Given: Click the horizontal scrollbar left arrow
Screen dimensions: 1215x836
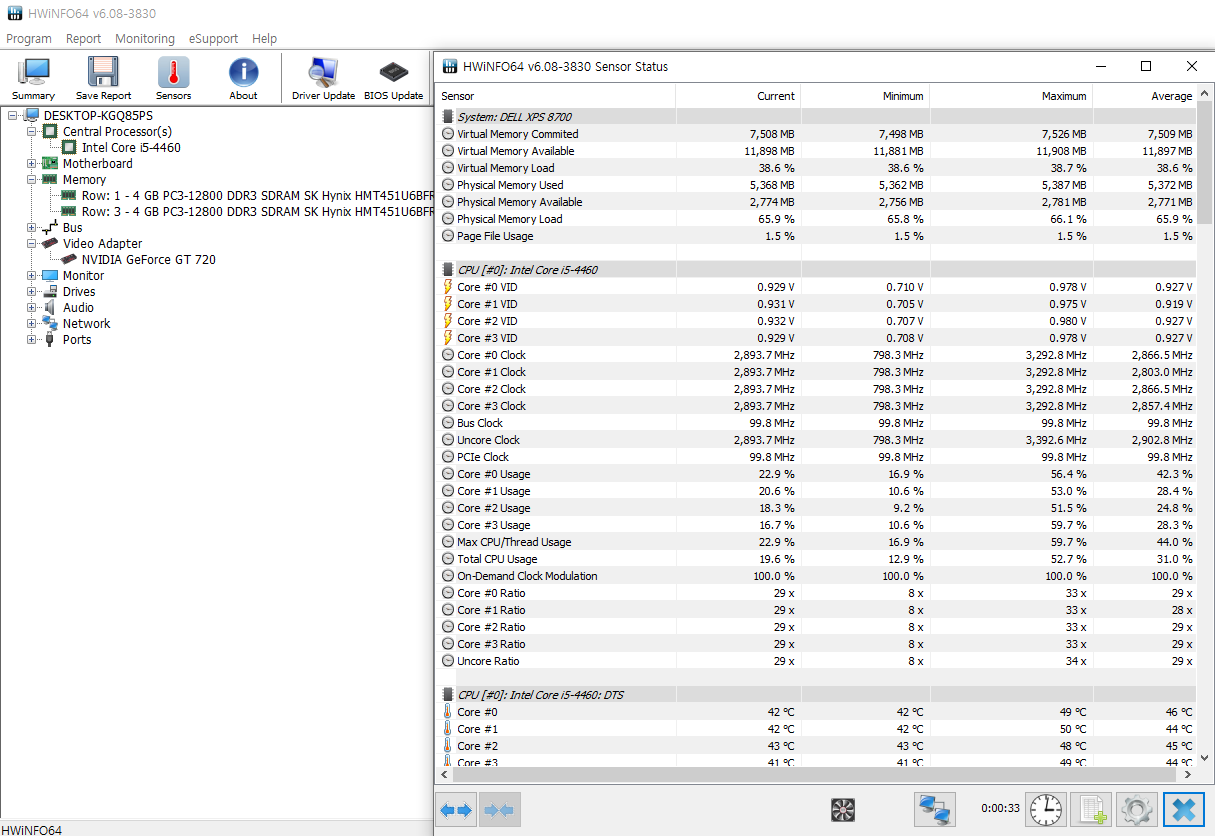Looking at the screenshot, I should [x=444, y=774].
